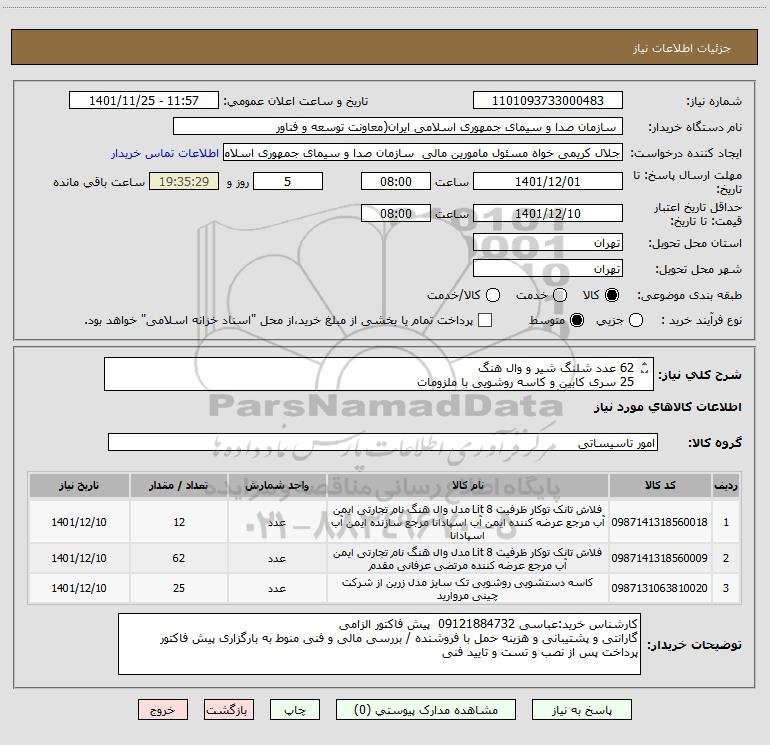Screen dimensions: 770x745
Task: Click the شماره نیاز field 1101093733000483
Action: (548, 100)
